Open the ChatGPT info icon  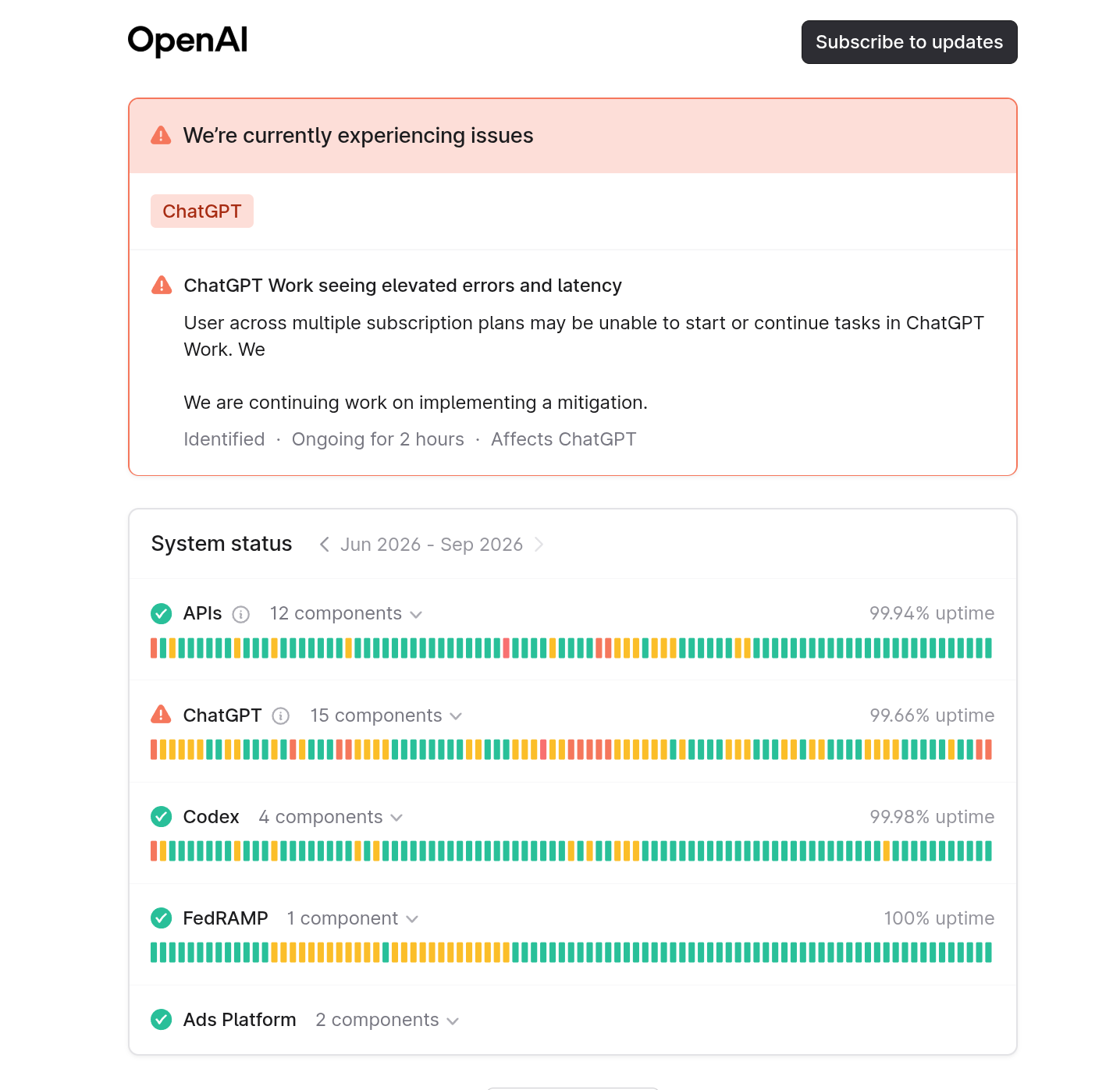tap(281, 716)
